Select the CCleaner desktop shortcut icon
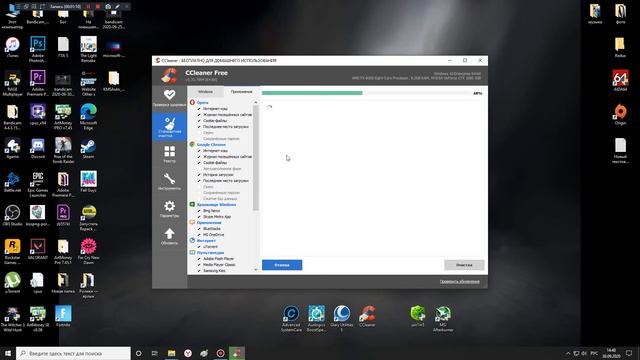The width and height of the screenshot is (640, 360). [x=367, y=316]
